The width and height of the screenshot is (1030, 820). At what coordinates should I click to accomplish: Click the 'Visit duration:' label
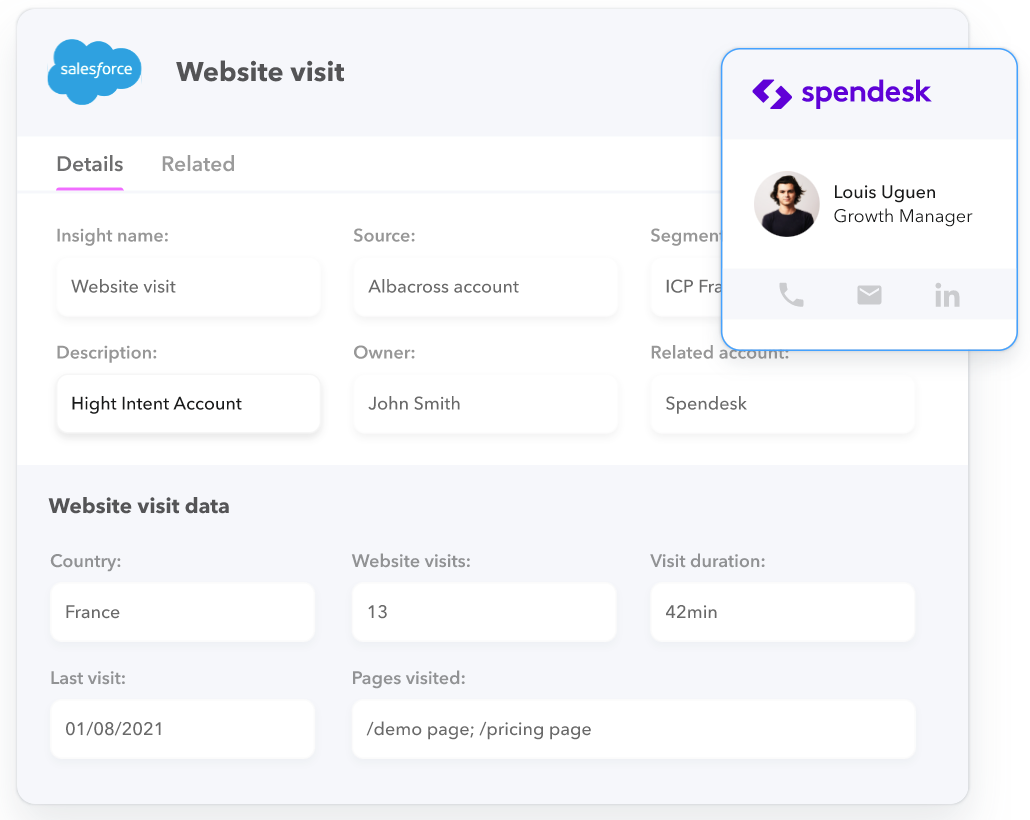pos(707,561)
